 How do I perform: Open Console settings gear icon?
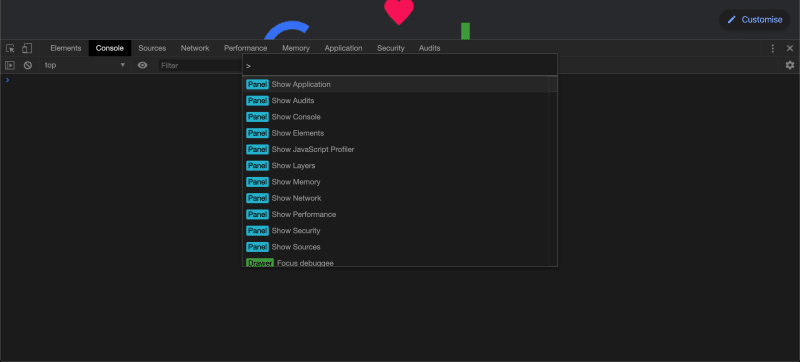(790, 65)
